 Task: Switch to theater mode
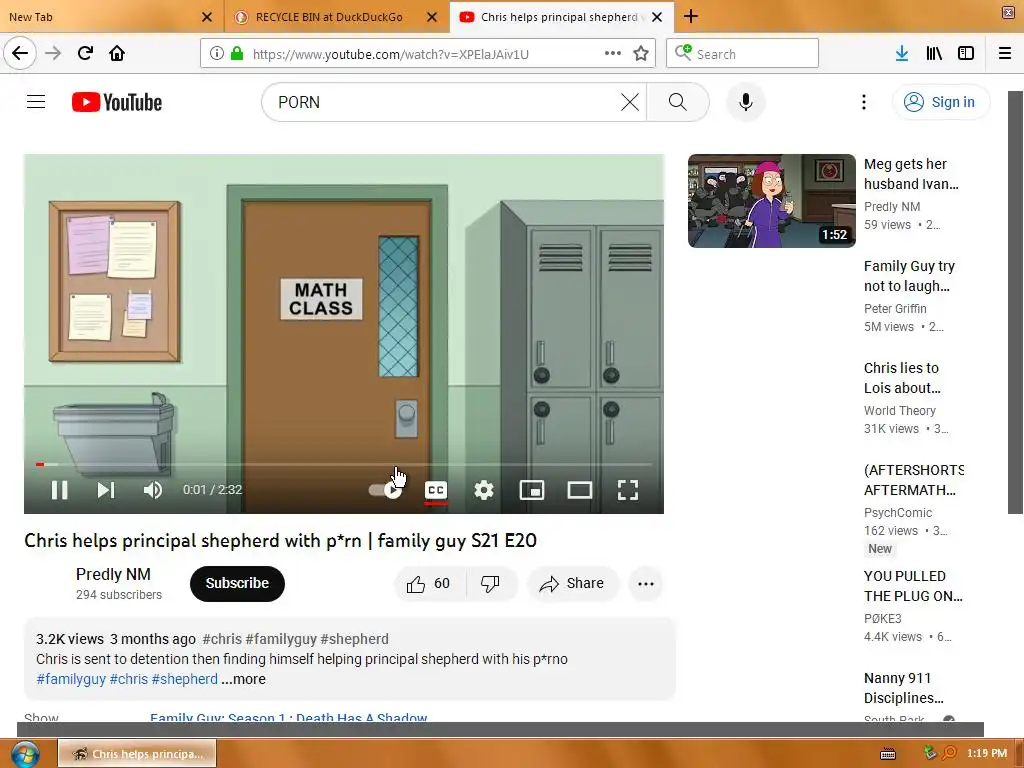point(579,490)
